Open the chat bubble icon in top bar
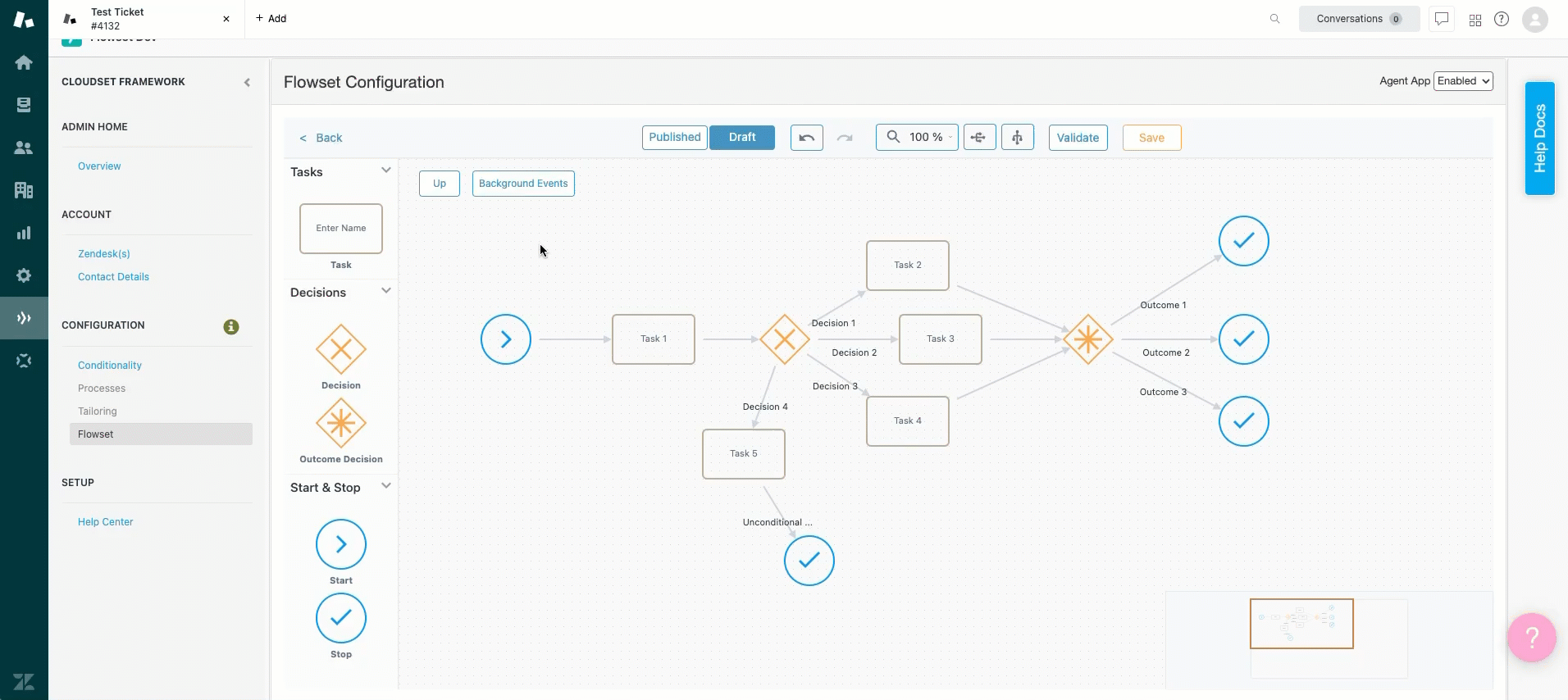 point(1442,19)
